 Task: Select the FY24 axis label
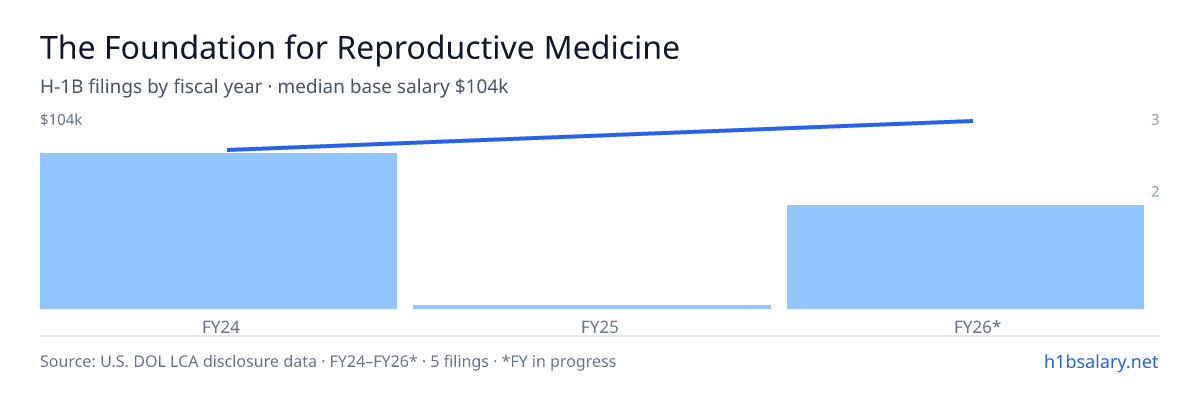(218, 326)
